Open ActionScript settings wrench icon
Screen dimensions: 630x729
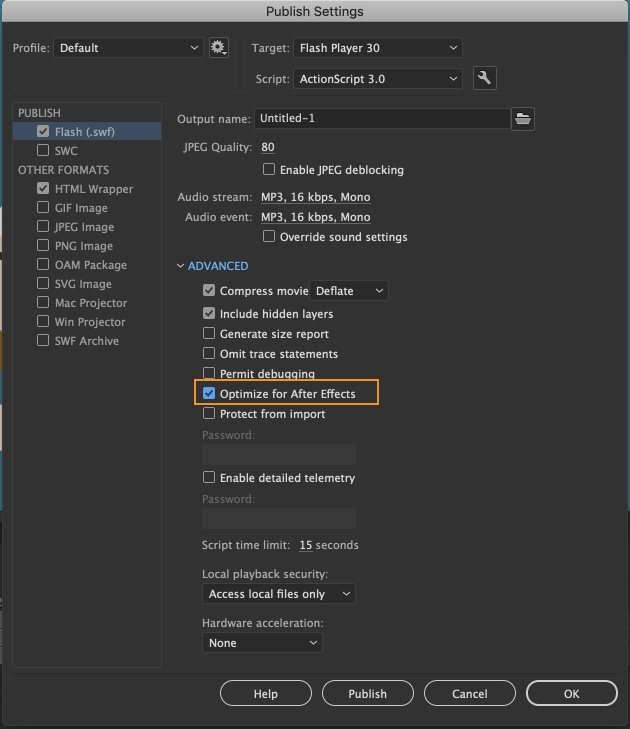coord(485,78)
